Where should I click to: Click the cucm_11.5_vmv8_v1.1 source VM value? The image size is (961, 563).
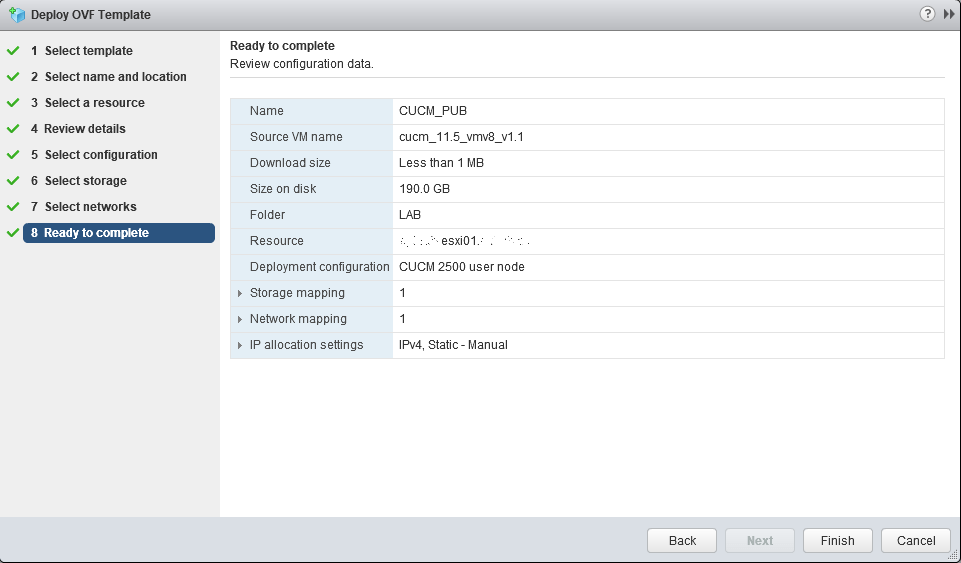[461, 137]
